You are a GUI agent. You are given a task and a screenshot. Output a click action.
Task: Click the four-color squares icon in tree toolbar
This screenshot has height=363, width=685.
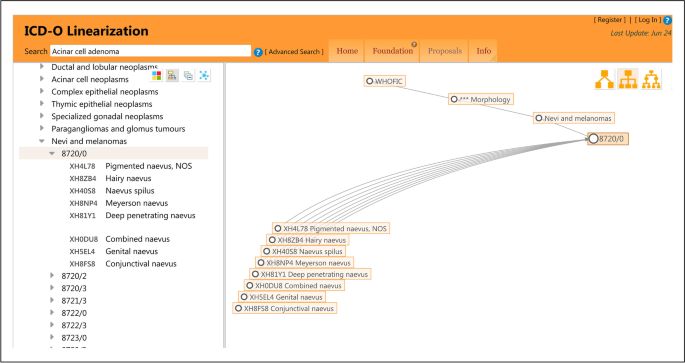tap(156, 76)
